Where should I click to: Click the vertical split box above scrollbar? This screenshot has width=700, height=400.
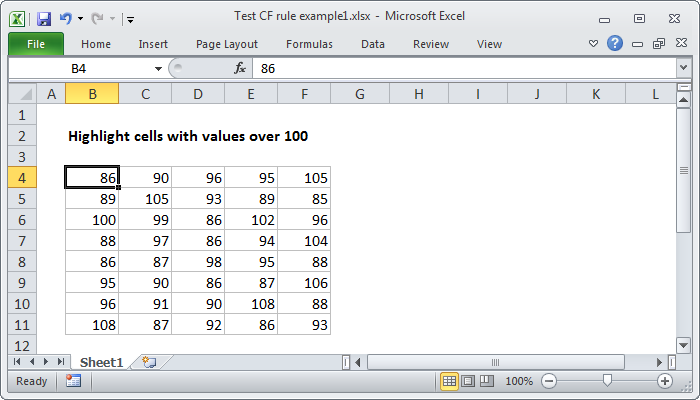click(683, 88)
